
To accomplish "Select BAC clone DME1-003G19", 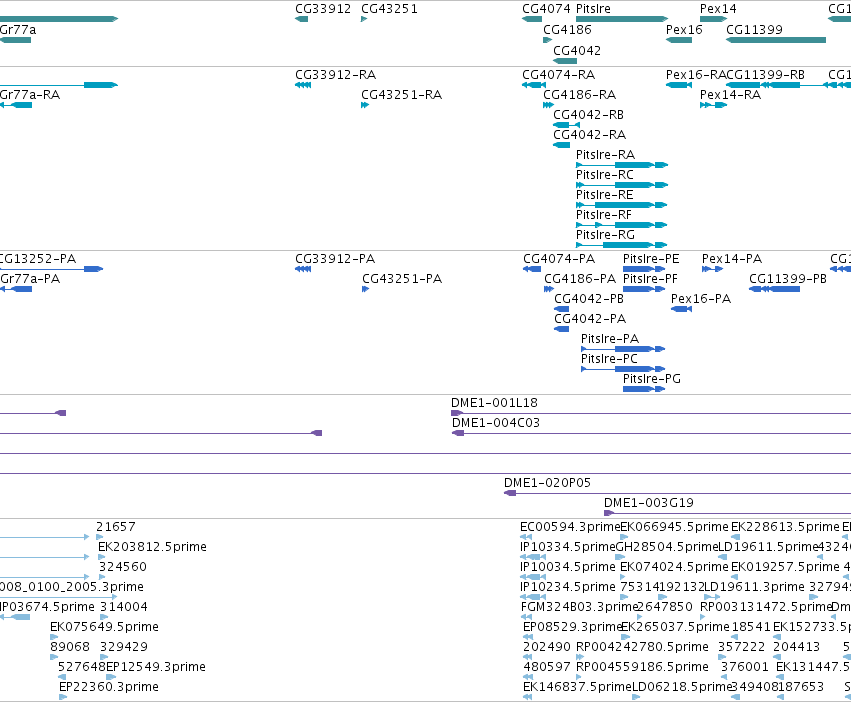I will (649, 503).
